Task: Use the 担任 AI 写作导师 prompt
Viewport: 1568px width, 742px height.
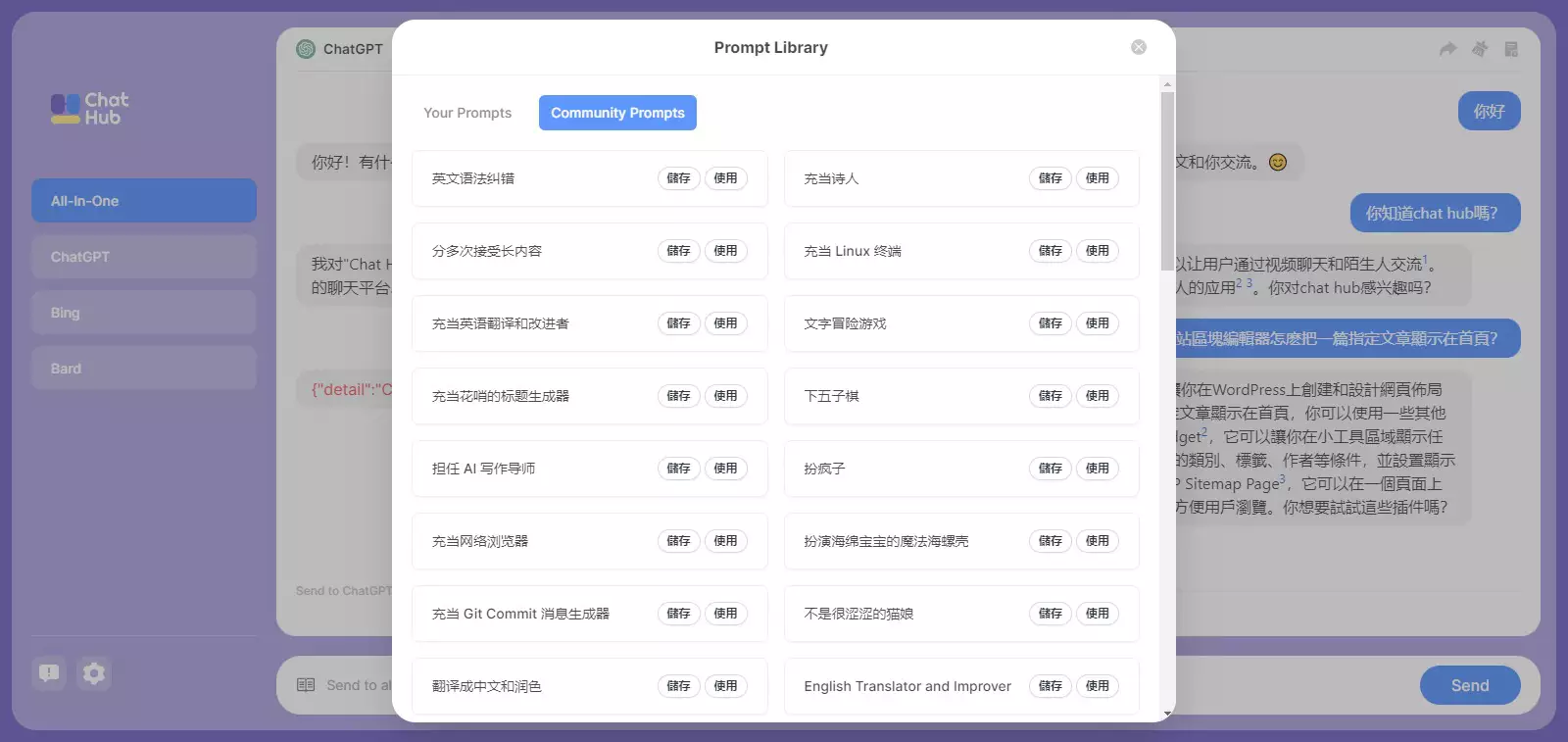Action: click(x=725, y=469)
